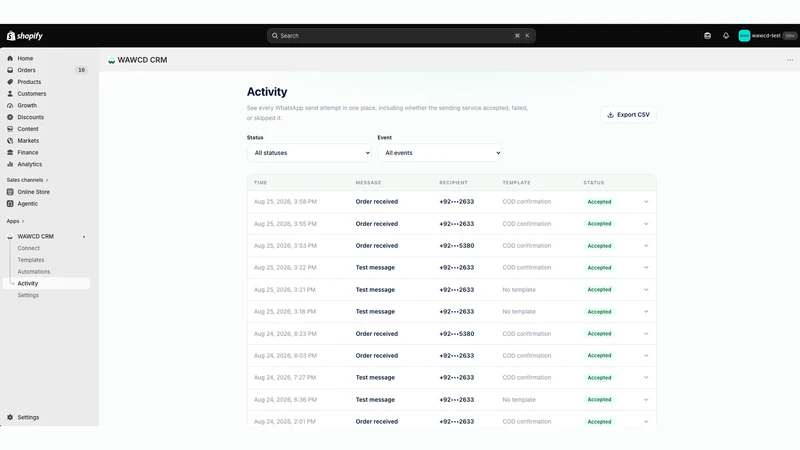Click Test message in 6:36 PM row

(x=375, y=399)
